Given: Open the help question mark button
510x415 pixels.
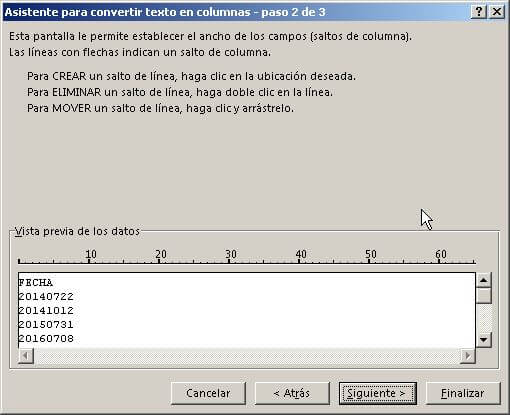Looking at the screenshot, I should [479, 12].
